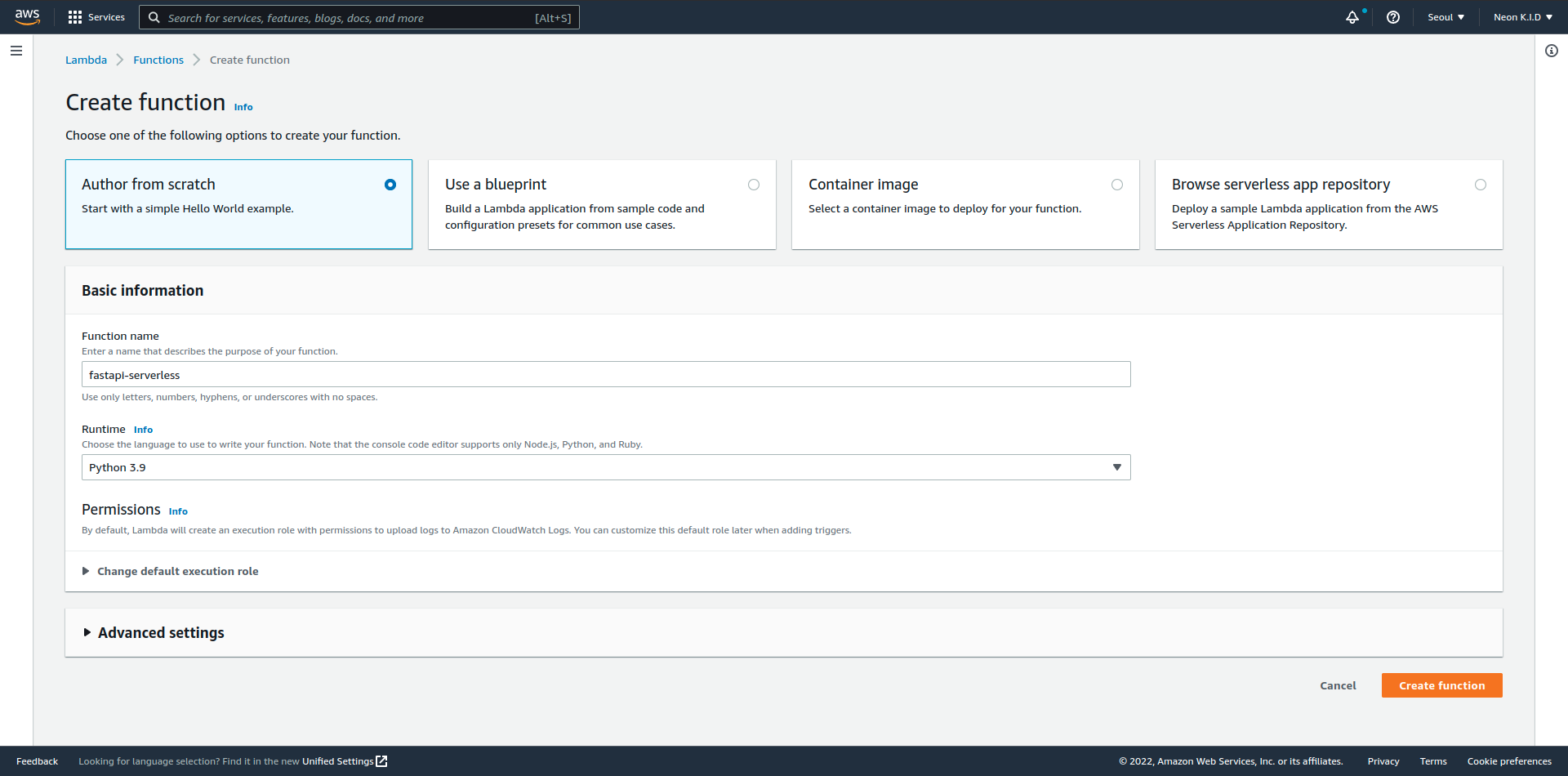Open the Runtime Python 3.9 dropdown

point(606,467)
